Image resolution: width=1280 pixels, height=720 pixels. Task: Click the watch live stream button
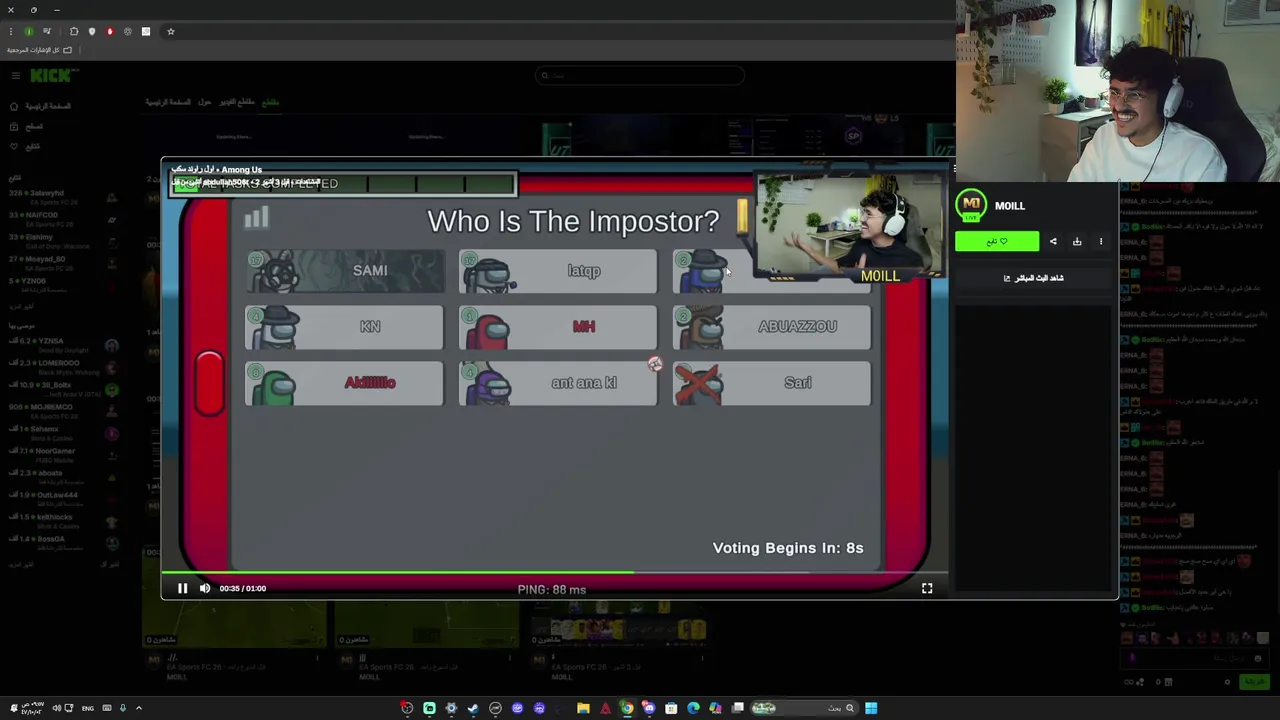(1033, 278)
